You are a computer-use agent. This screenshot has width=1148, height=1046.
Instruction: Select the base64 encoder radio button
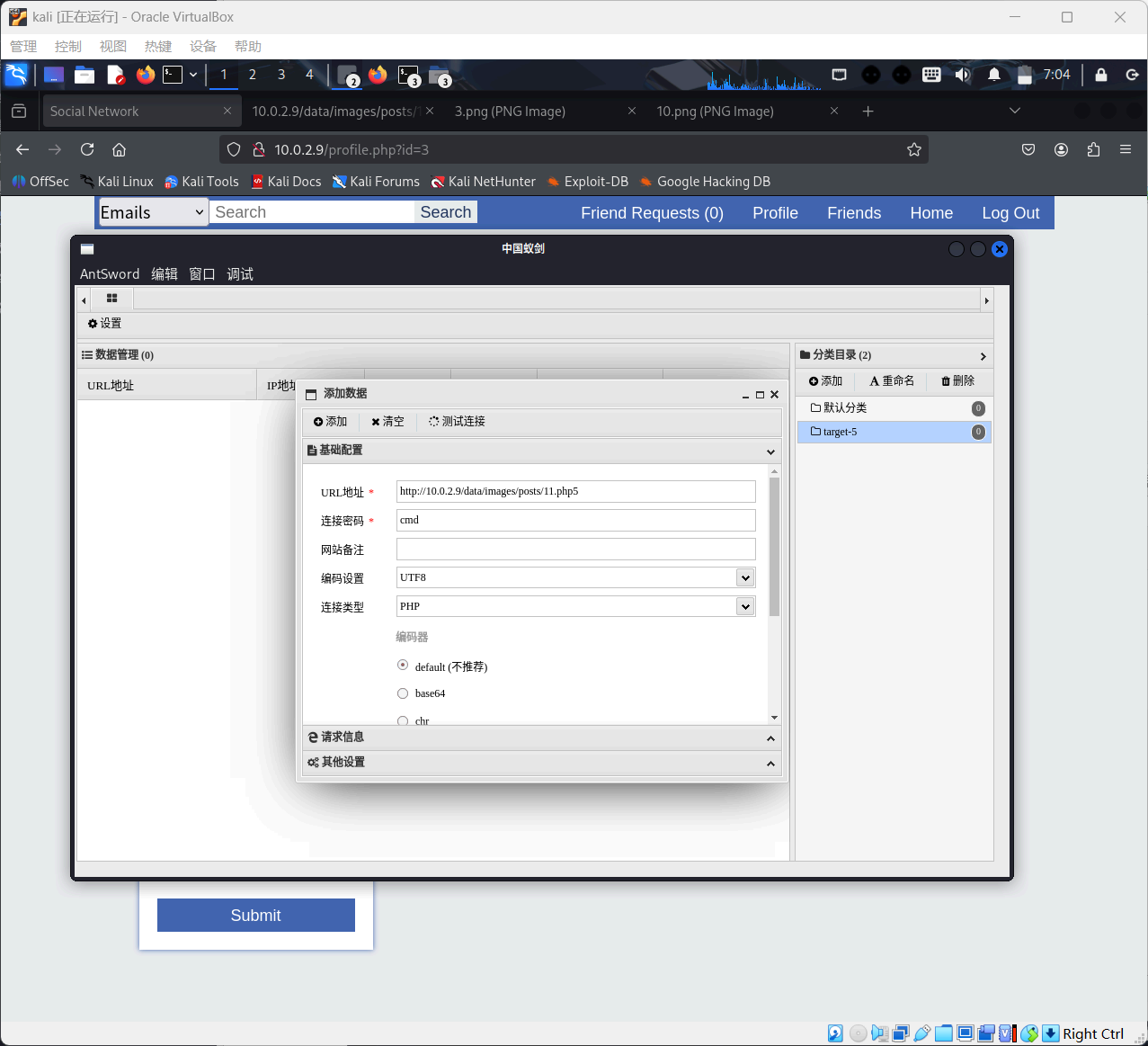point(403,693)
